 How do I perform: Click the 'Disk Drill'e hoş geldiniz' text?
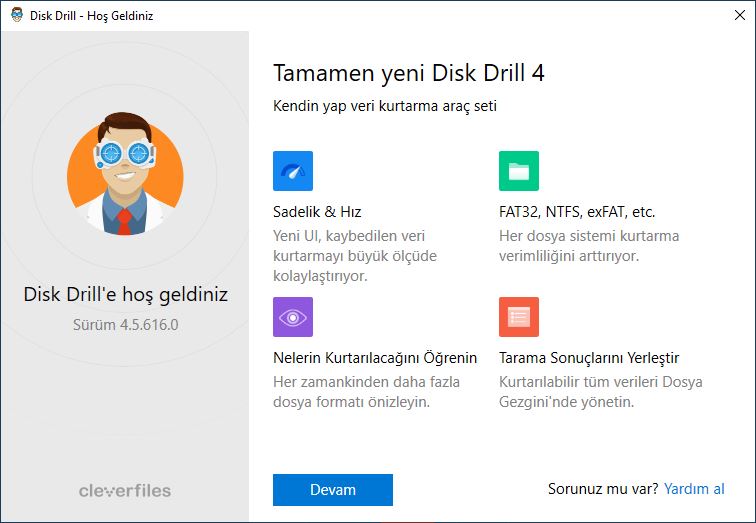[x=125, y=294]
